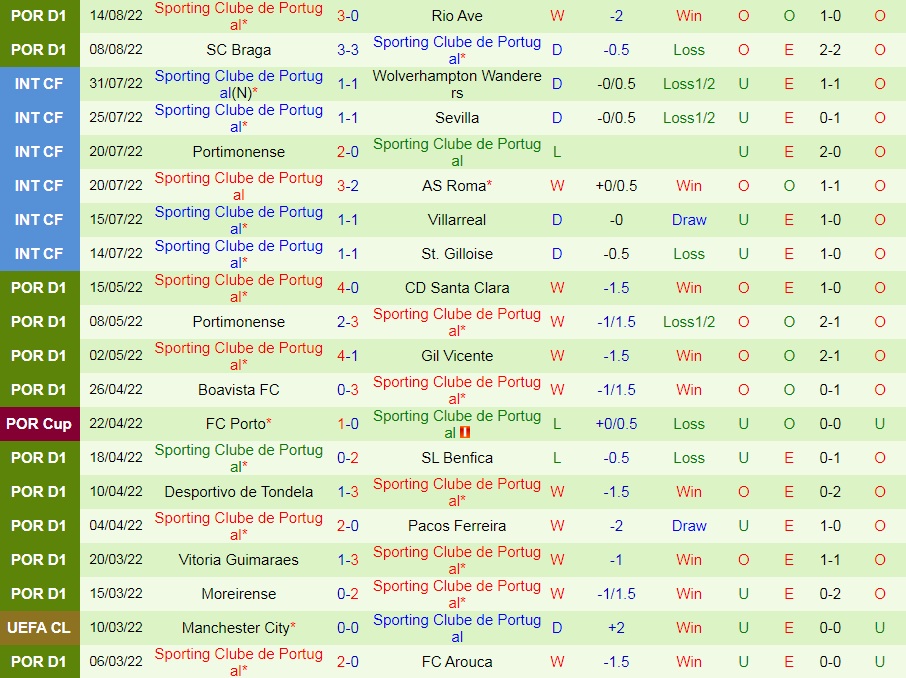Select POR D1 label for 14/08/22 match
The image size is (906, 678).
click(39, 16)
